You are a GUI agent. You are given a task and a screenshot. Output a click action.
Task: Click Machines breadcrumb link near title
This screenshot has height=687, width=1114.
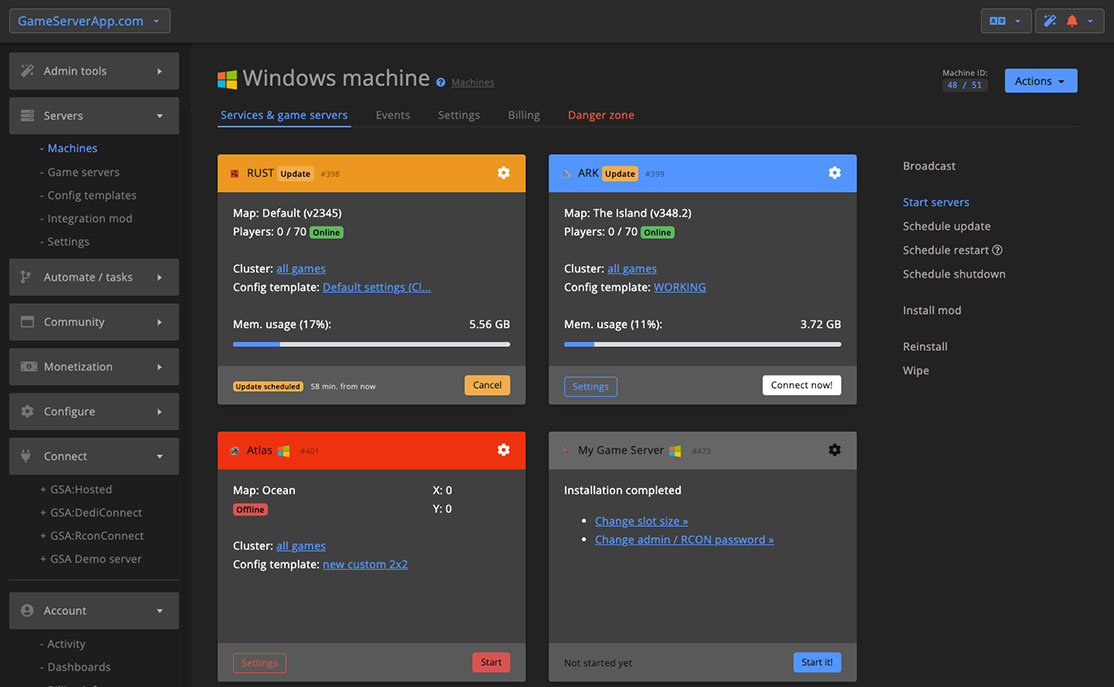(x=472, y=82)
